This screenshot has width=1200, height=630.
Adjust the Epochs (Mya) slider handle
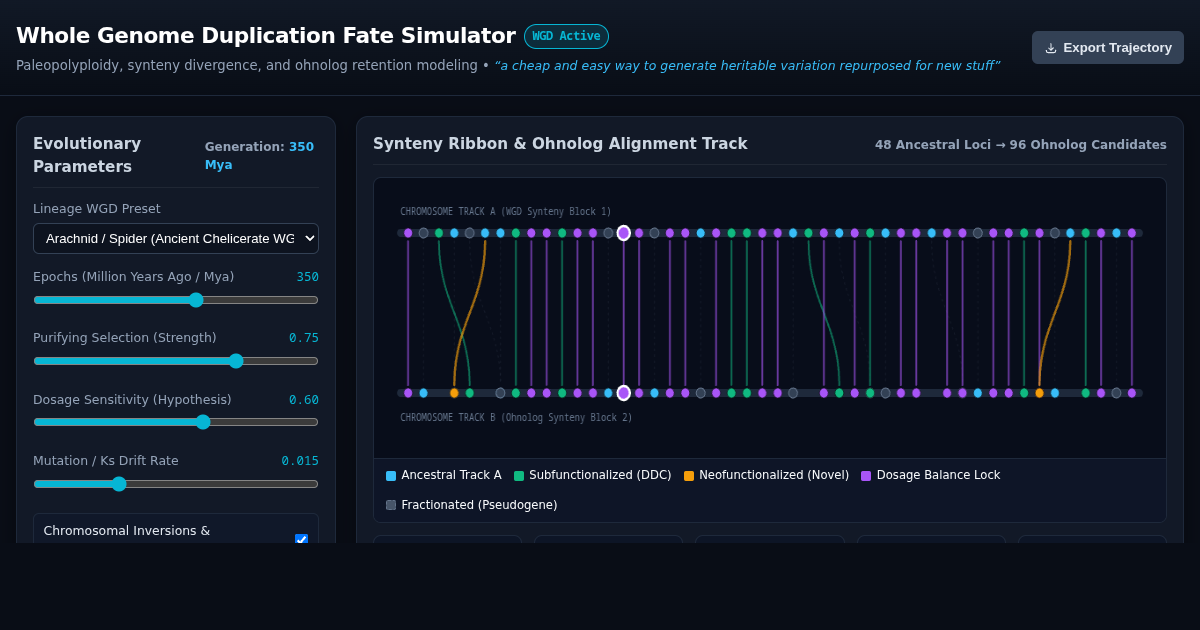tap(196, 300)
